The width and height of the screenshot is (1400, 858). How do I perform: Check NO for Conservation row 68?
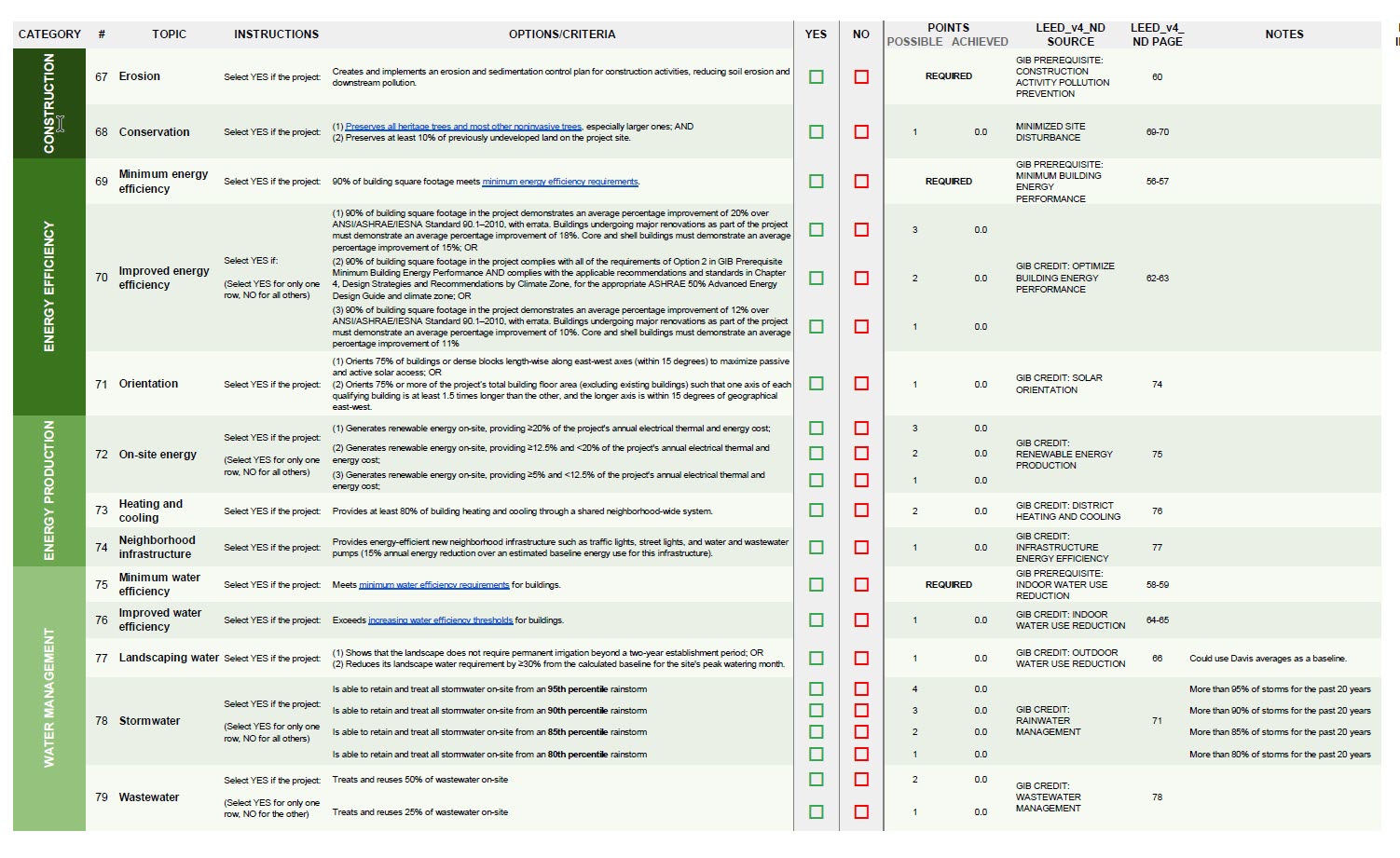[861, 132]
